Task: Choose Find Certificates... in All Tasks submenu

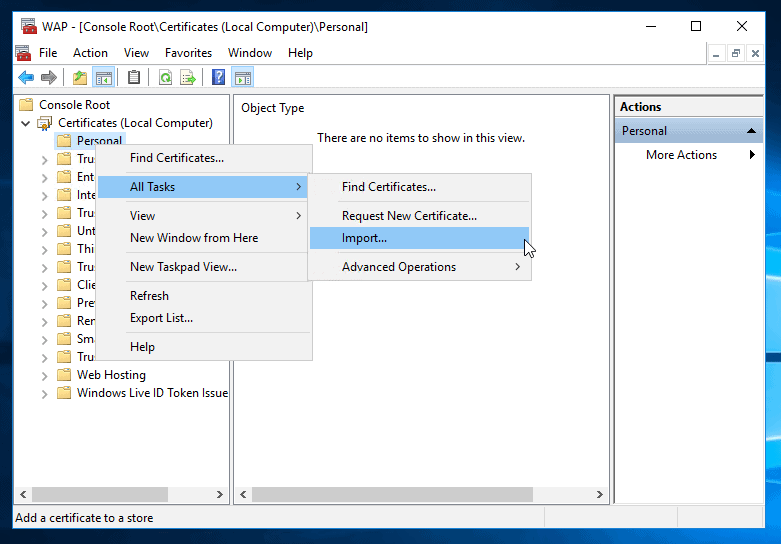Action: [419, 187]
